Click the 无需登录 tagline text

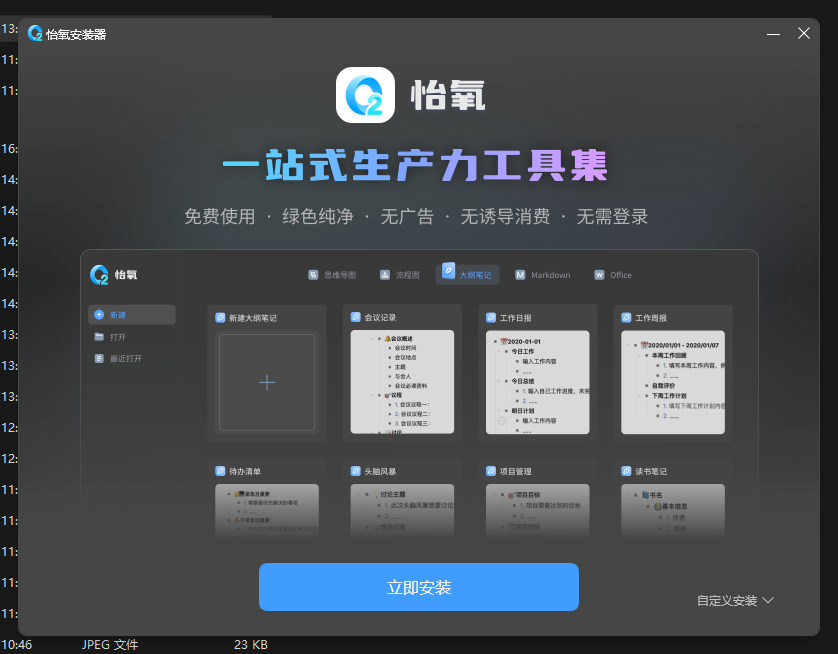(612, 216)
